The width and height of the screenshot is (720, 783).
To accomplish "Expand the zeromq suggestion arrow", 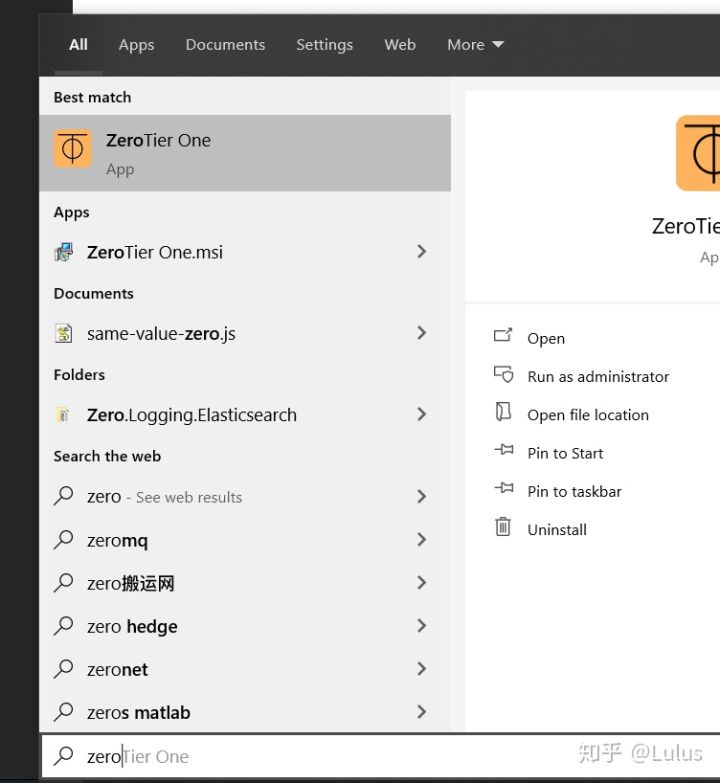I will (422, 539).
